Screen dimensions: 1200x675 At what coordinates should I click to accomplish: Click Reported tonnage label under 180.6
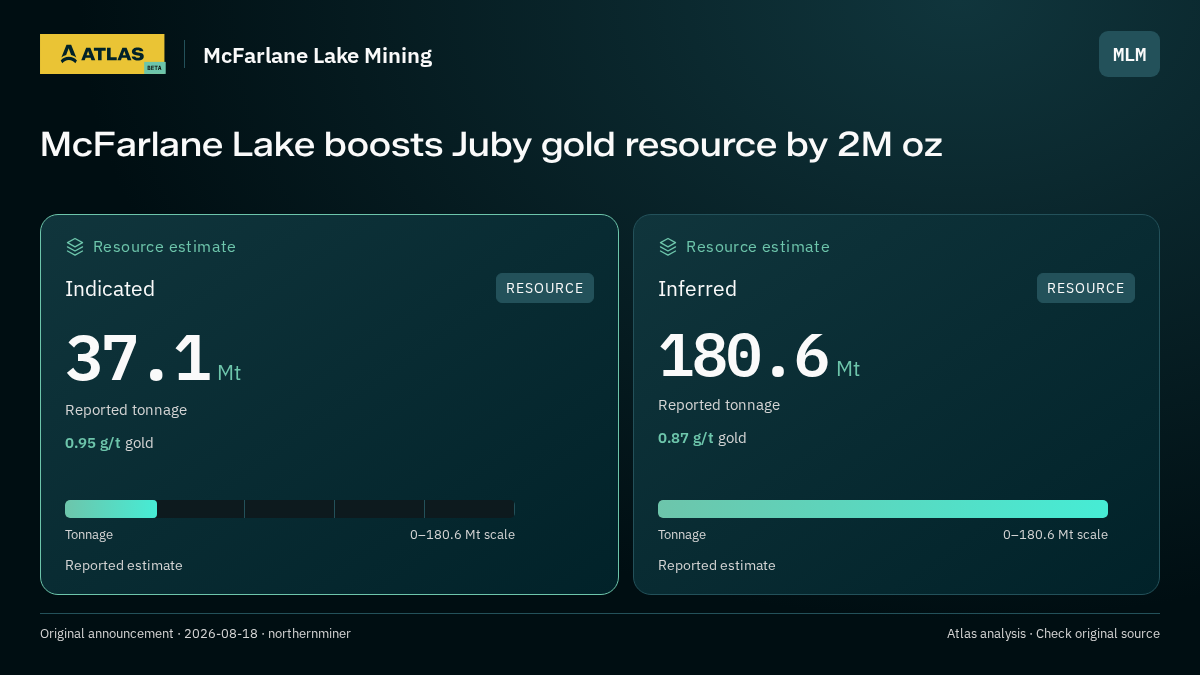coord(719,405)
